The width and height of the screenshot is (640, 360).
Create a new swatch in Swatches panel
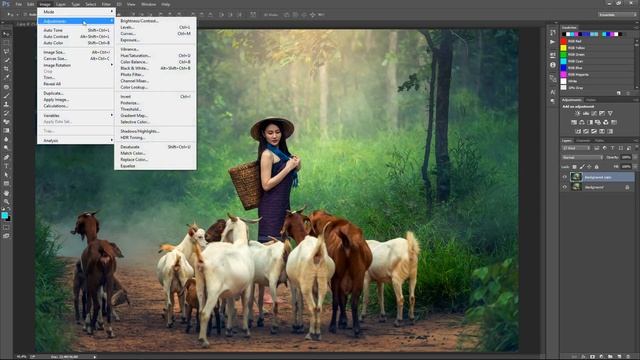point(619,93)
